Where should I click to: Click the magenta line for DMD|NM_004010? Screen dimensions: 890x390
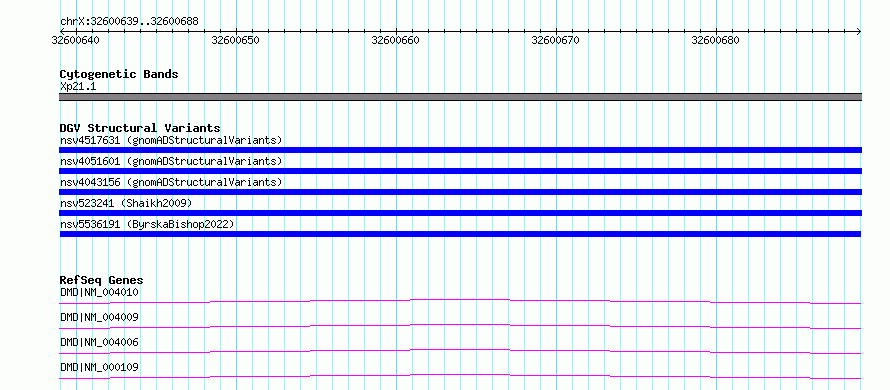point(460,301)
